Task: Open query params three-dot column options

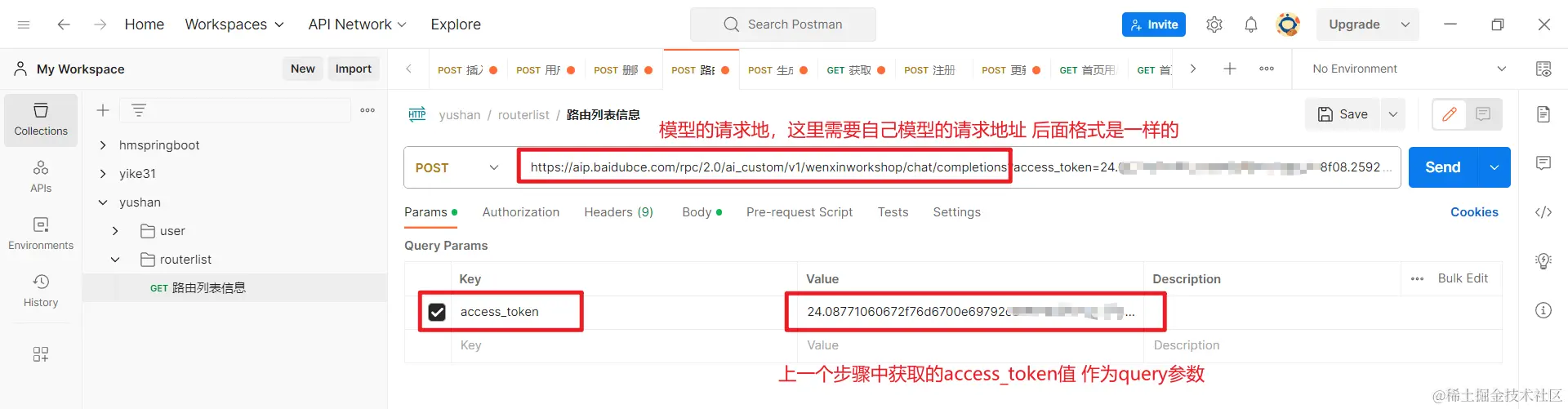Action: tap(1417, 279)
